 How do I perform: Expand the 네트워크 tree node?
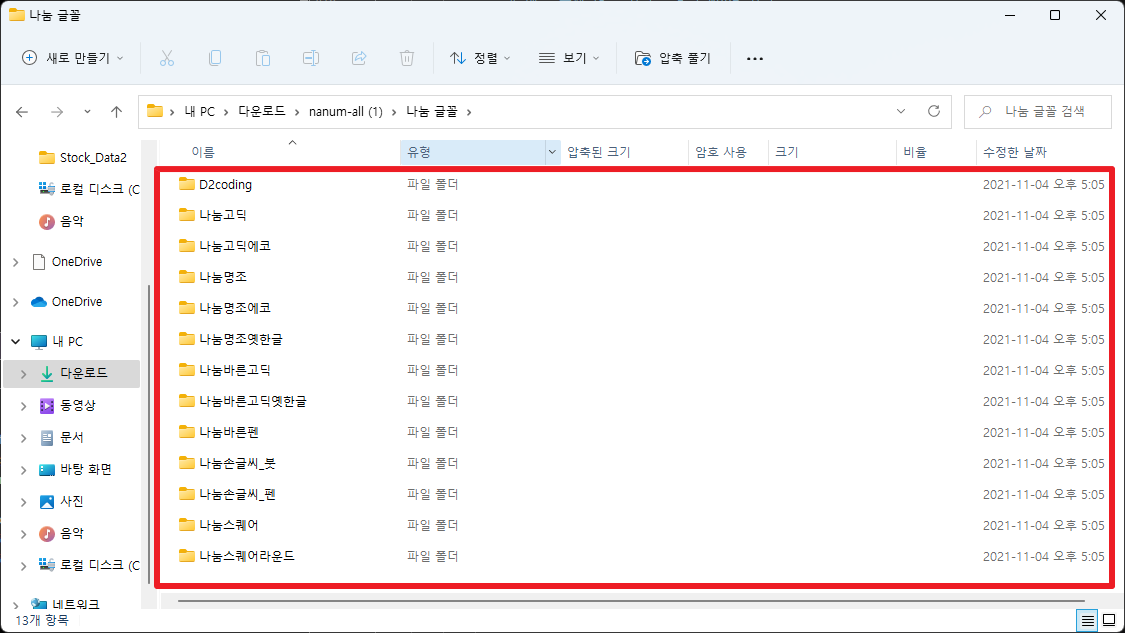(x=16, y=605)
